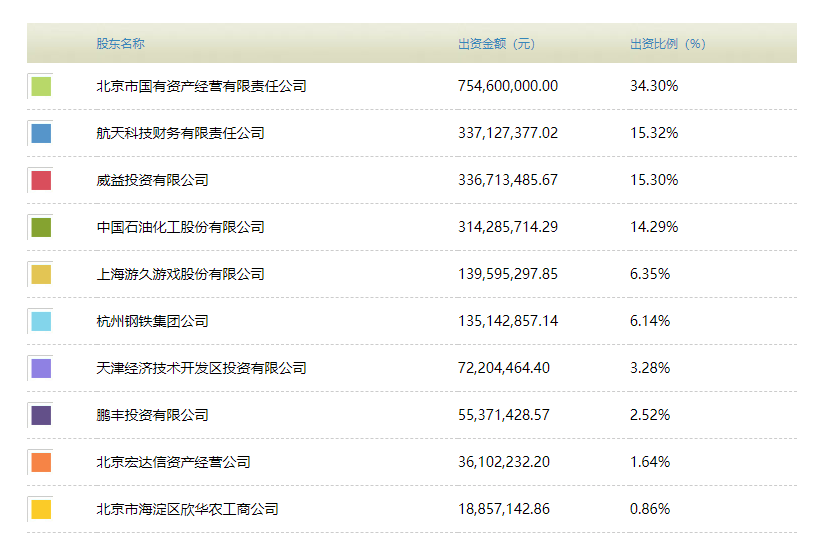Select the 6.35% ratio value
This screenshot has width=837, height=557.
click(x=650, y=274)
